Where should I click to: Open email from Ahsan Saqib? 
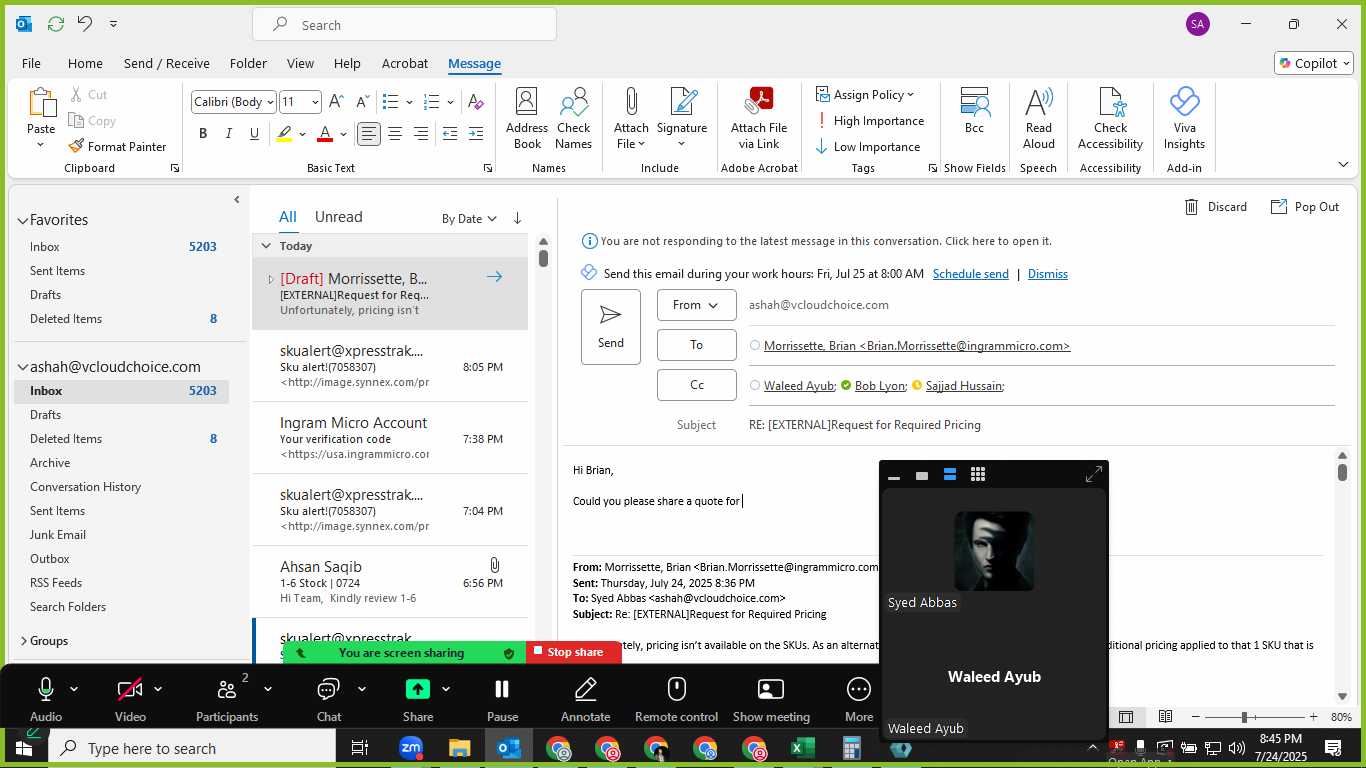390,582
